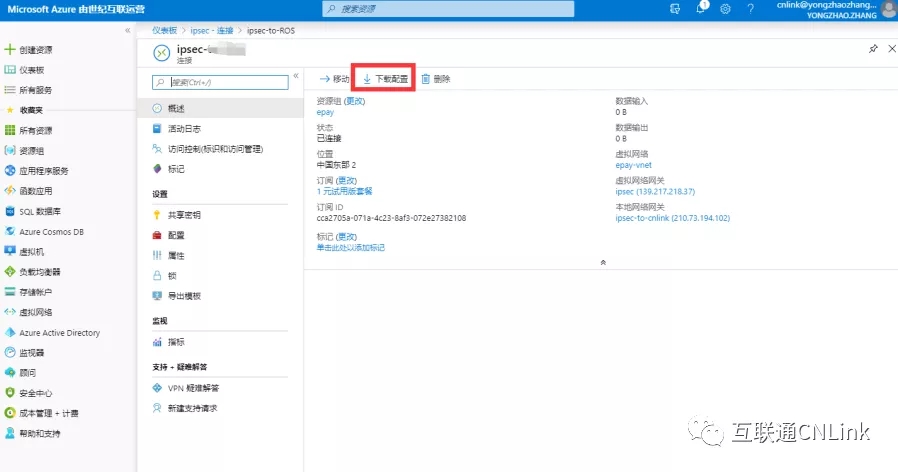Close the blade with X button
Viewport: 898px width, 472px height.
[x=892, y=49]
